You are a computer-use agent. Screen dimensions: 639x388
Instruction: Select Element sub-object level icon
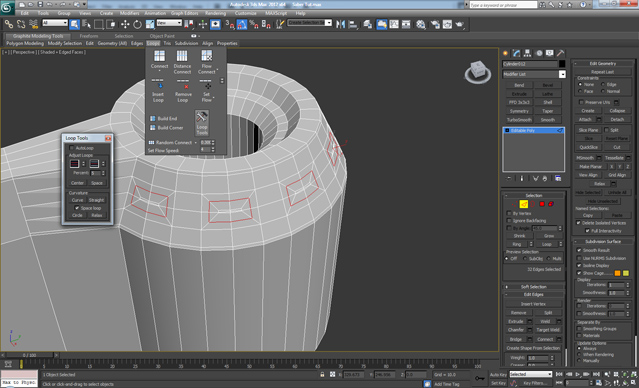click(551, 204)
